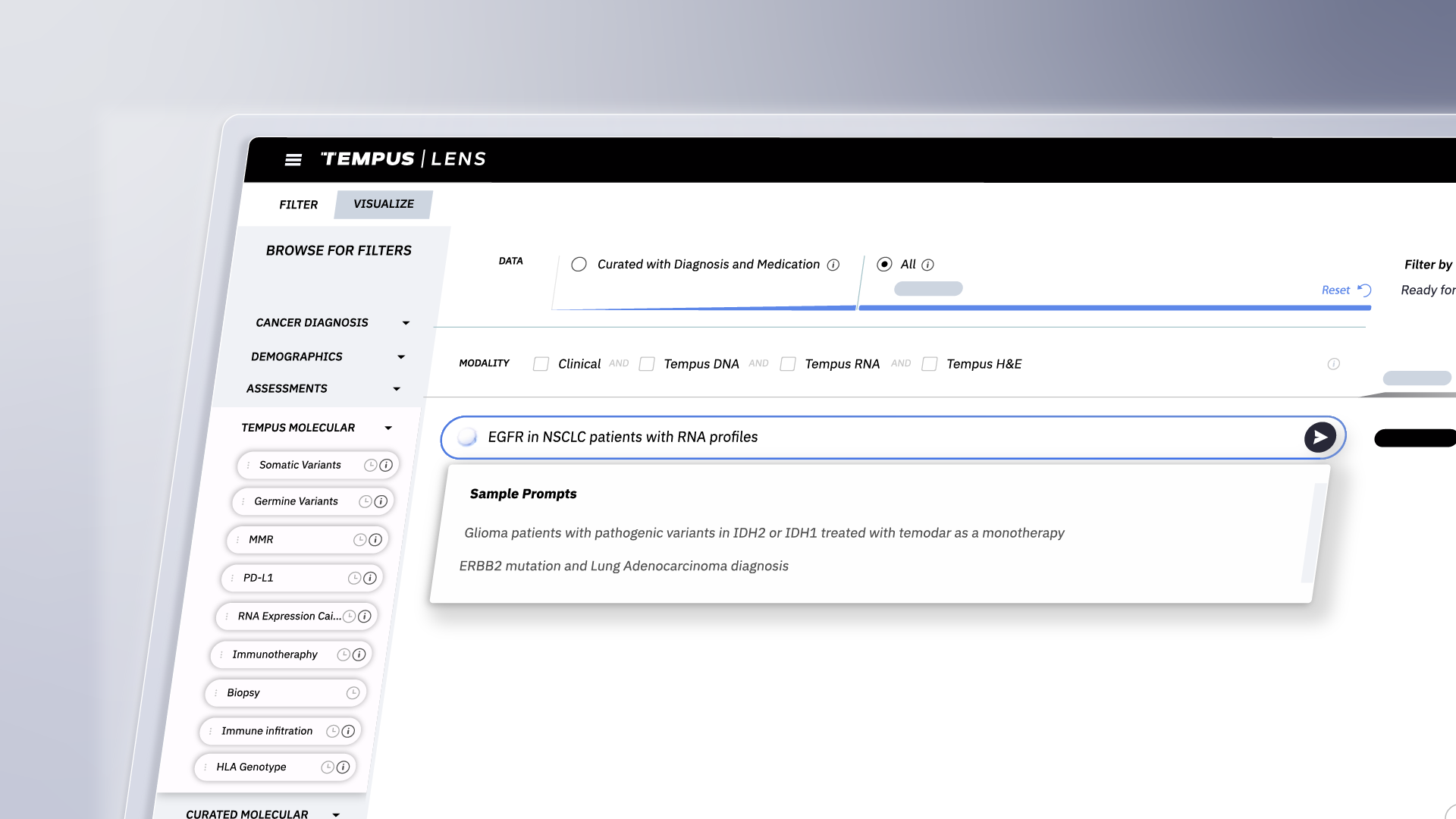Click the info icon for PD-L1
Viewport: 1456px width, 819px height.
[370, 578]
